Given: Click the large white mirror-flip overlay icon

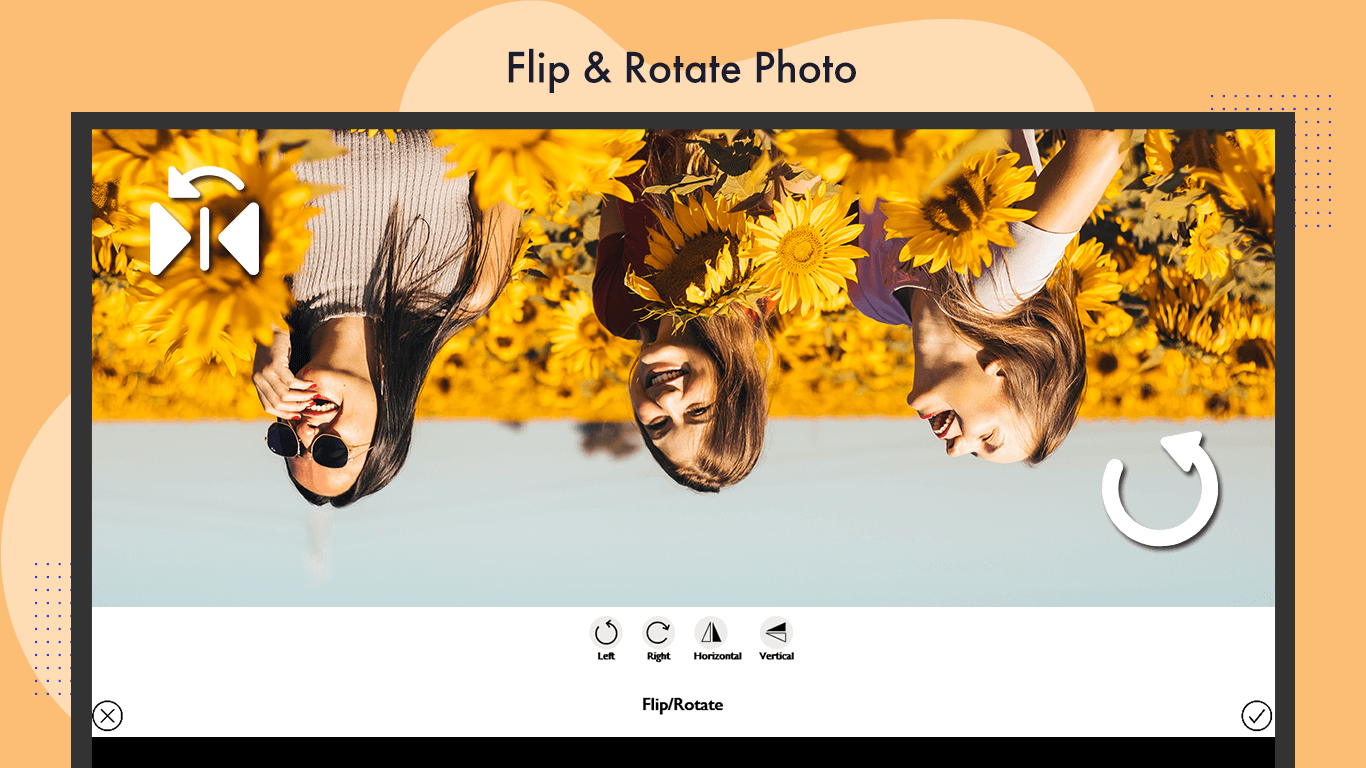Looking at the screenshot, I should coord(205,221).
